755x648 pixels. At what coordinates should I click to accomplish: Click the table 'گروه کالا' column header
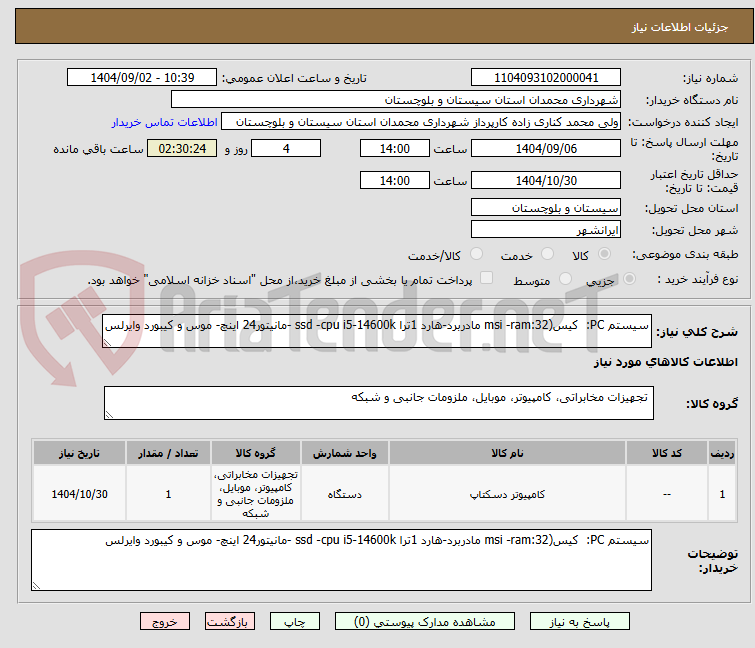(256, 453)
